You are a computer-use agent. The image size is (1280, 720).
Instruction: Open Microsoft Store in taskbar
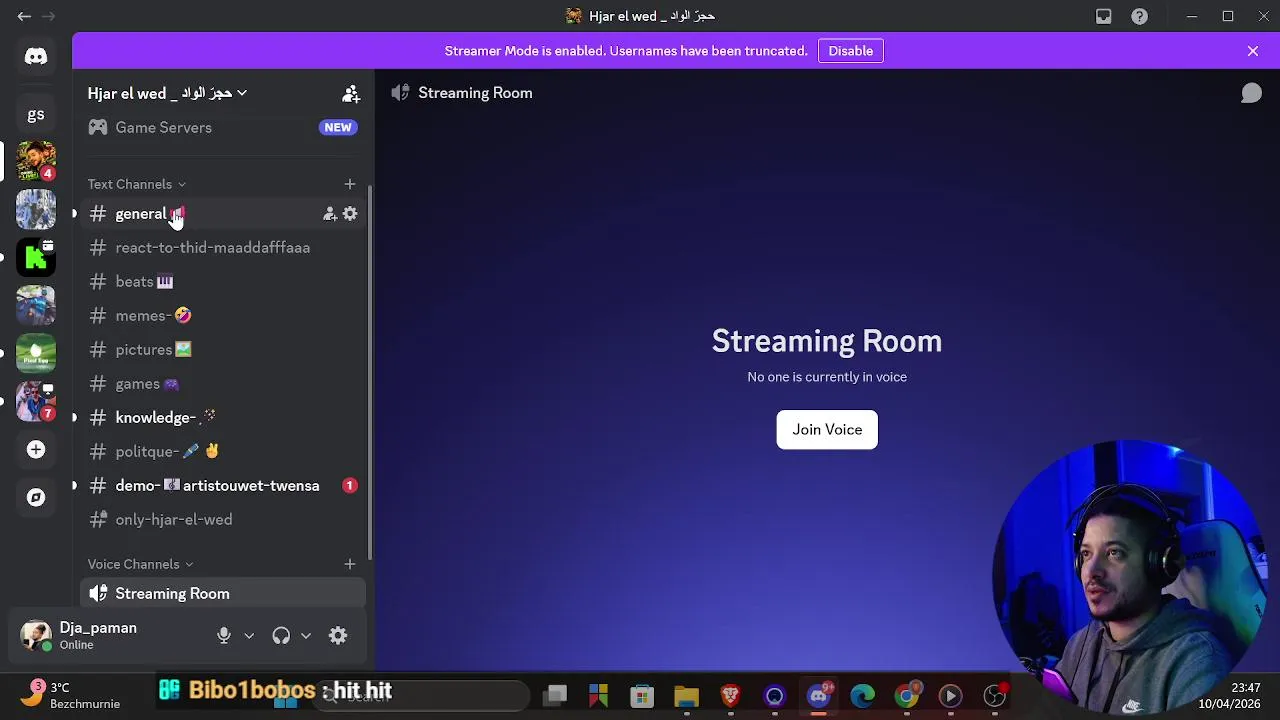coord(642,696)
